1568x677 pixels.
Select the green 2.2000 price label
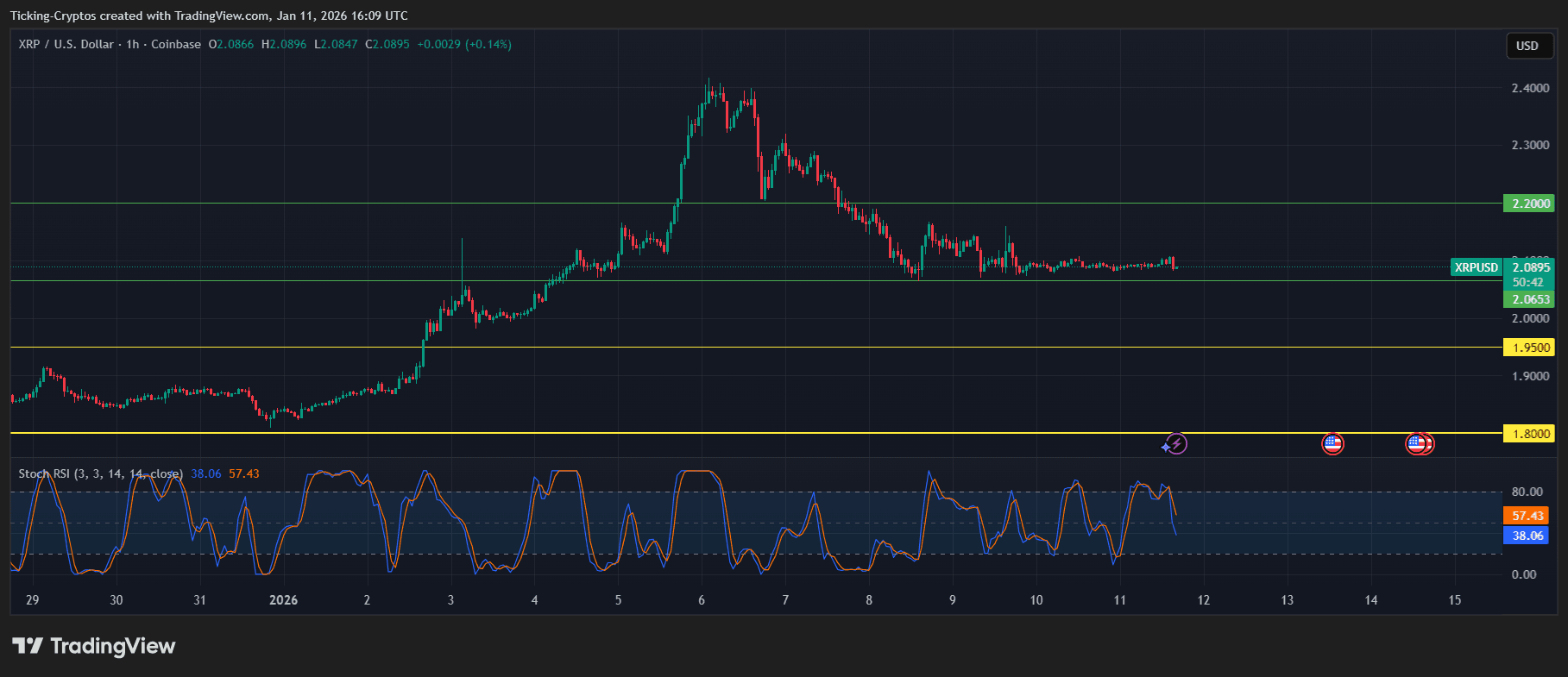click(x=1528, y=204)
